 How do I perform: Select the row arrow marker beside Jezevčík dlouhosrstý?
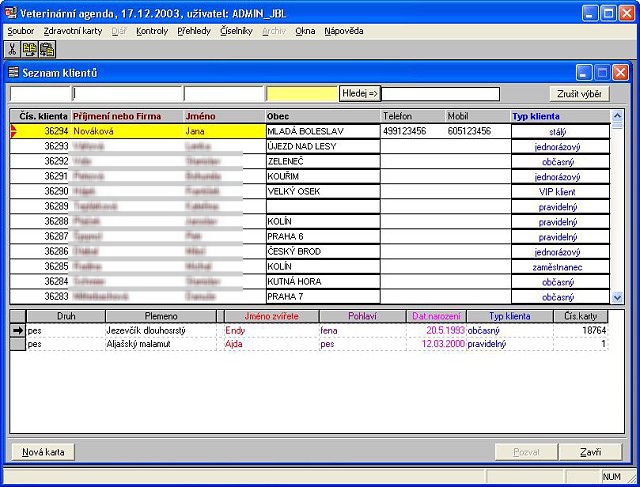pos(17,329)
